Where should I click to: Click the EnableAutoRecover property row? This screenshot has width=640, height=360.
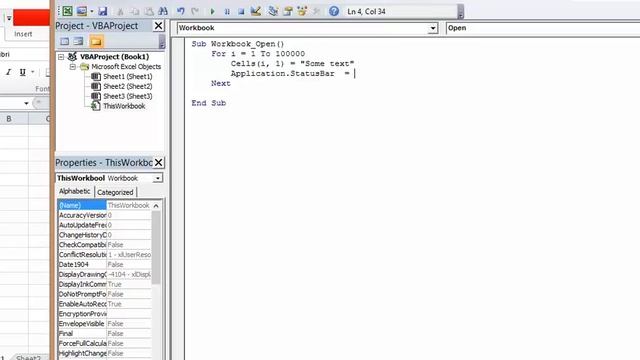[x=104, y=304]
